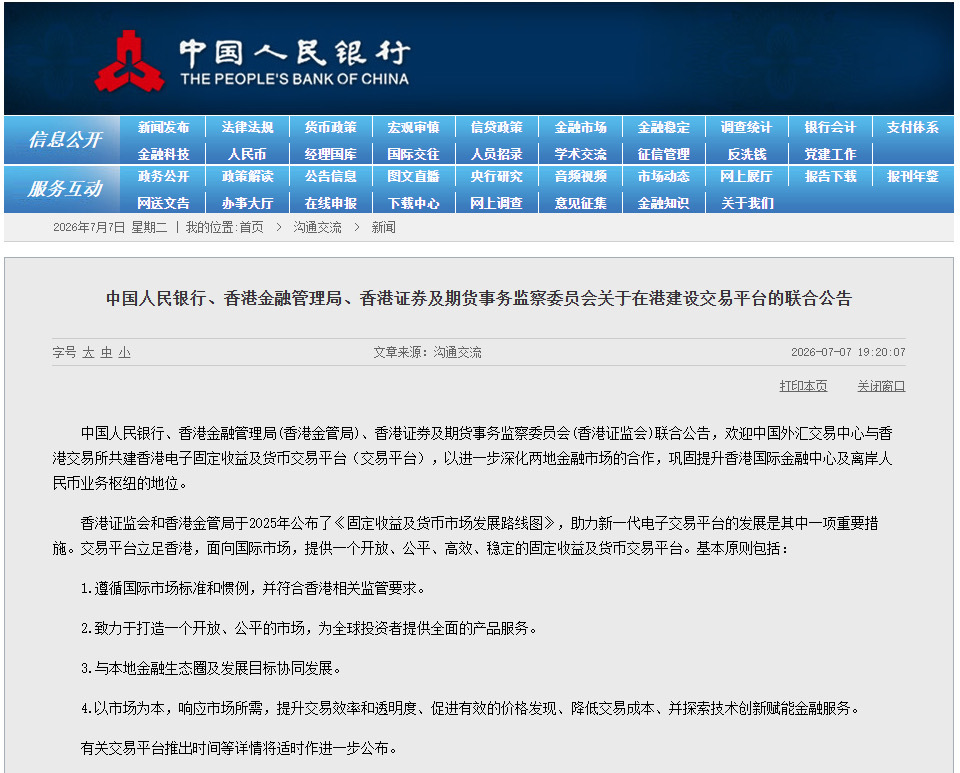Open 音频视频 menu item
This screenshot has width=960, height=773.
pyautogui.click(x=580, y=176)
